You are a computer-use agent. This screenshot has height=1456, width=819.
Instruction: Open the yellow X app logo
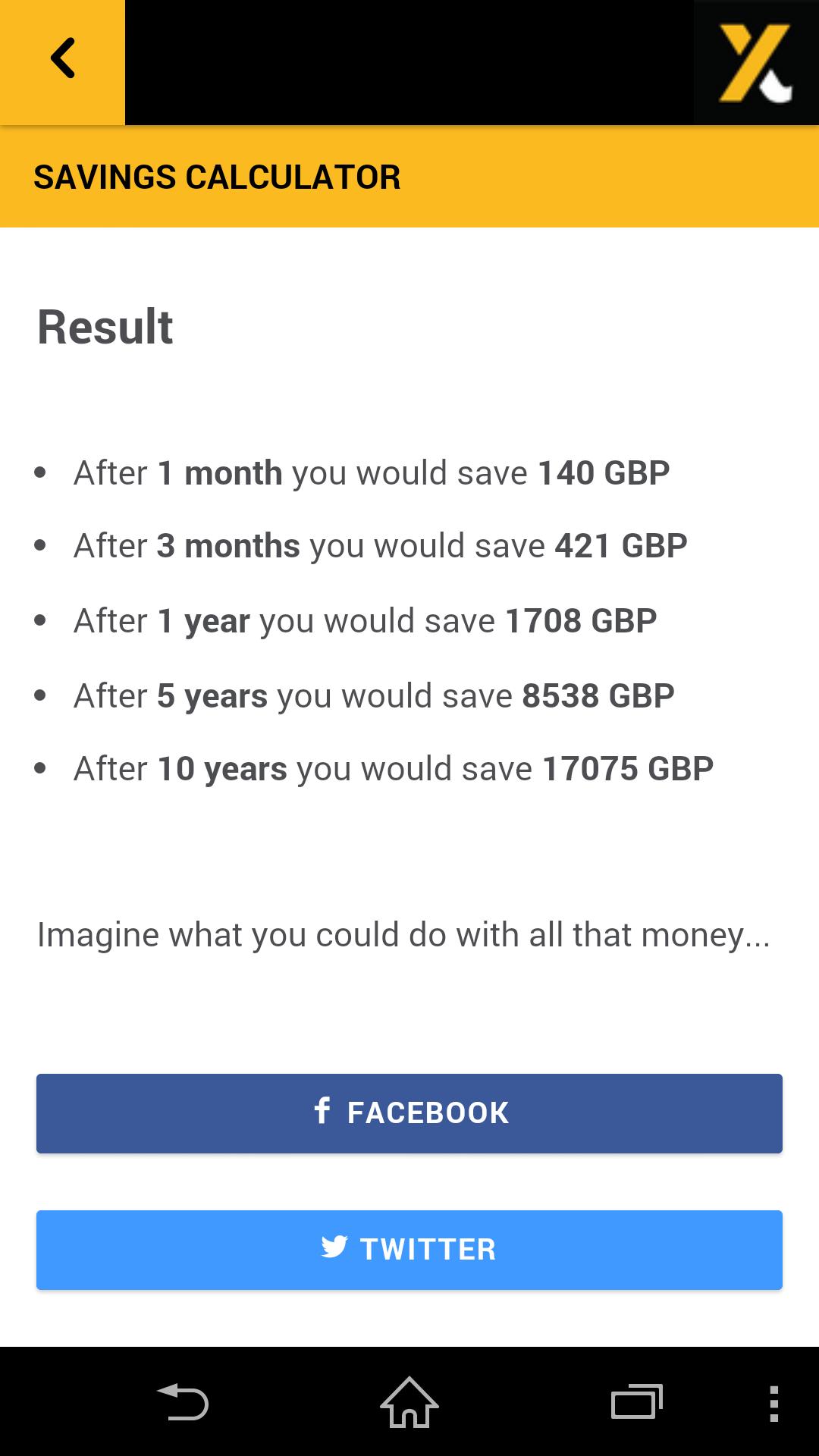pos(756,62)
